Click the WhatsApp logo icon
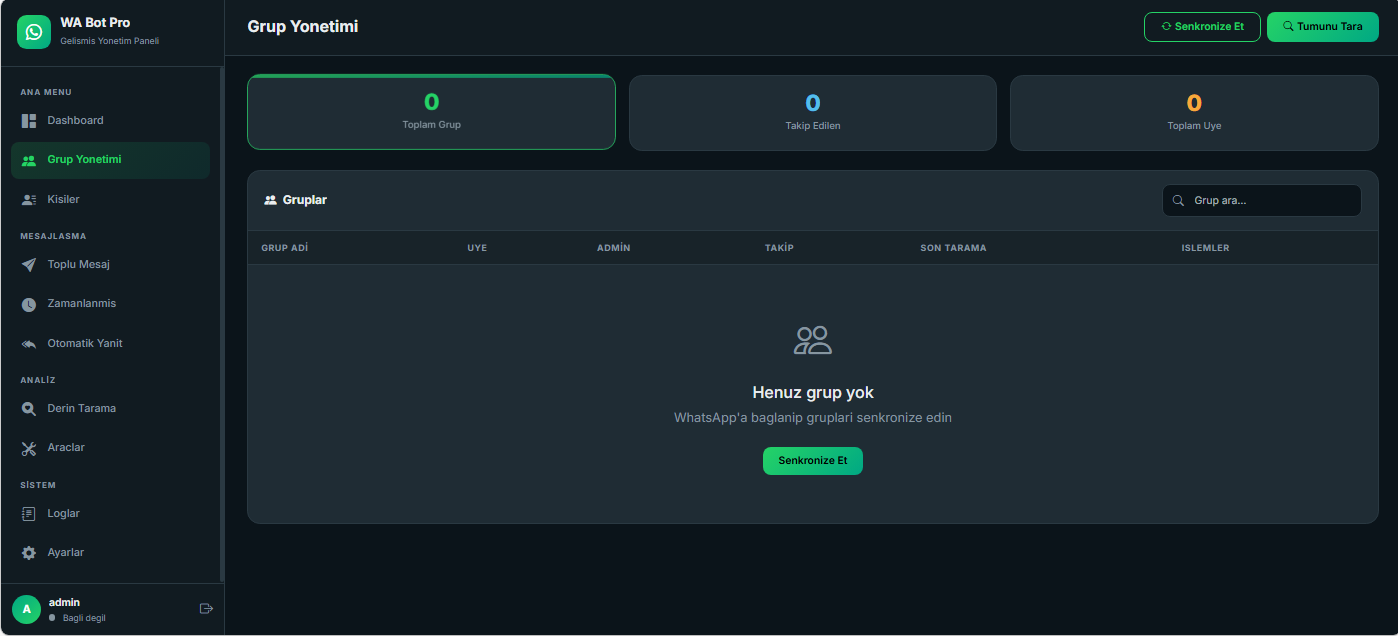Screen dimensions: 1398x636 pos(34,32)
